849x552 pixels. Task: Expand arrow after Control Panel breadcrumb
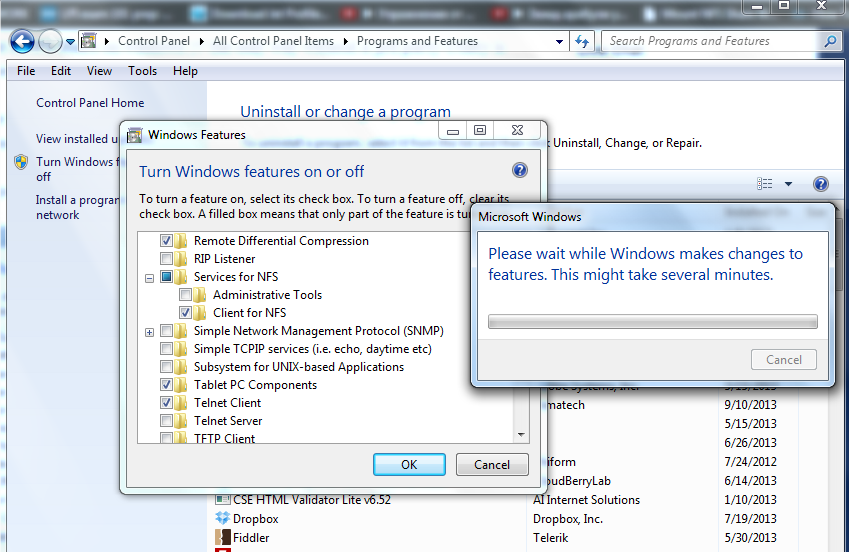pos(201,41)
